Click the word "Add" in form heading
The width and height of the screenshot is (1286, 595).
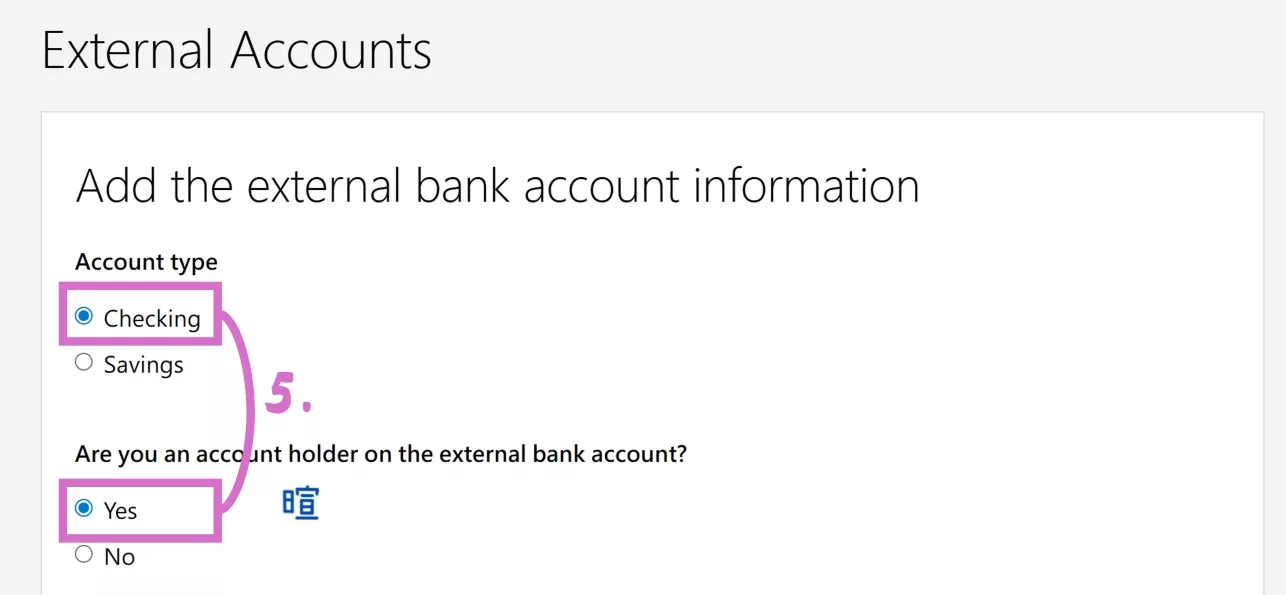click(114, 187)
